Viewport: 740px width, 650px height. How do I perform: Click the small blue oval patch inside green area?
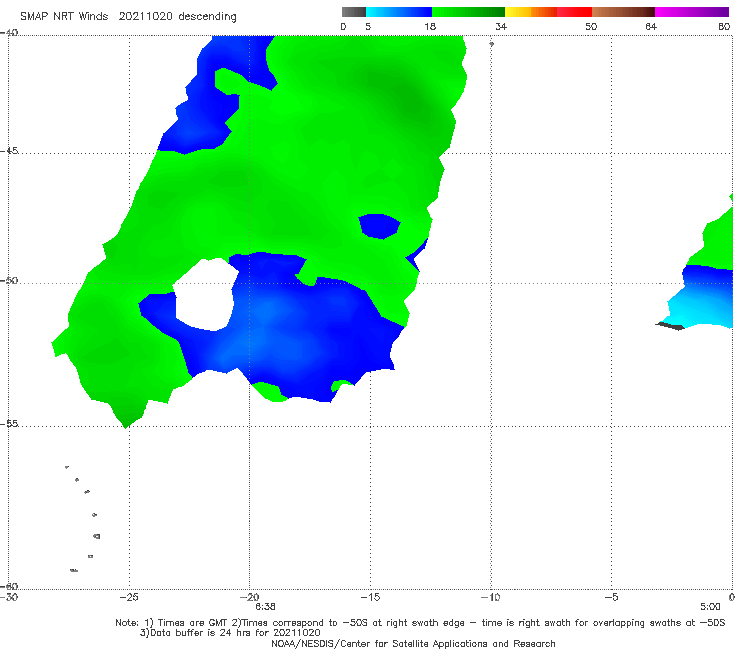[379, 226]
